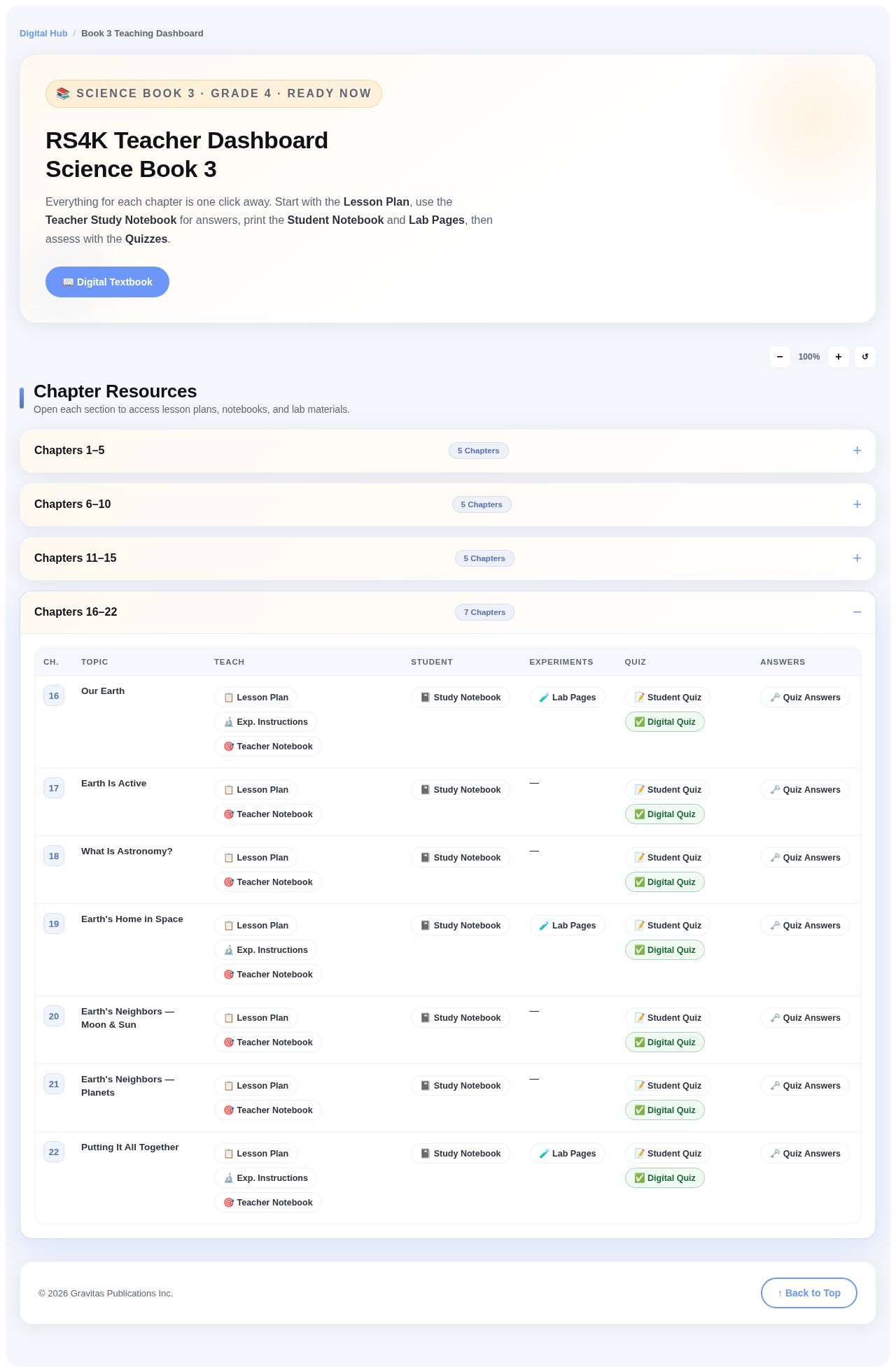Launch Digital Quiz for chapter 19
Image resolution: width=896 pixels, height=1372 pixels.
click(665, 950)
